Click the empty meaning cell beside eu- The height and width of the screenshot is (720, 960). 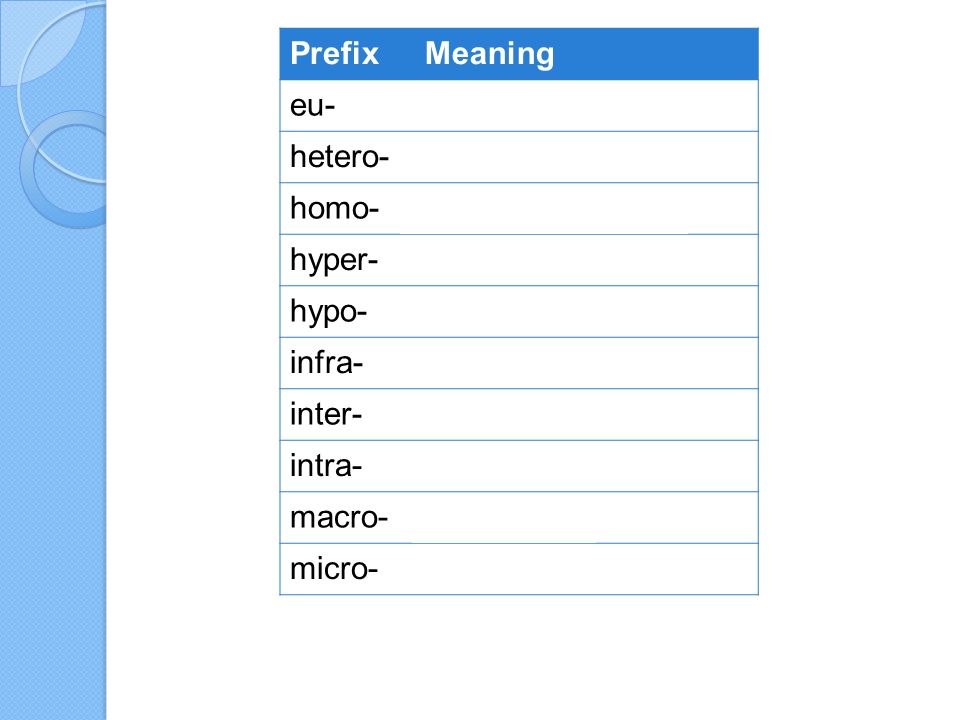588,106
